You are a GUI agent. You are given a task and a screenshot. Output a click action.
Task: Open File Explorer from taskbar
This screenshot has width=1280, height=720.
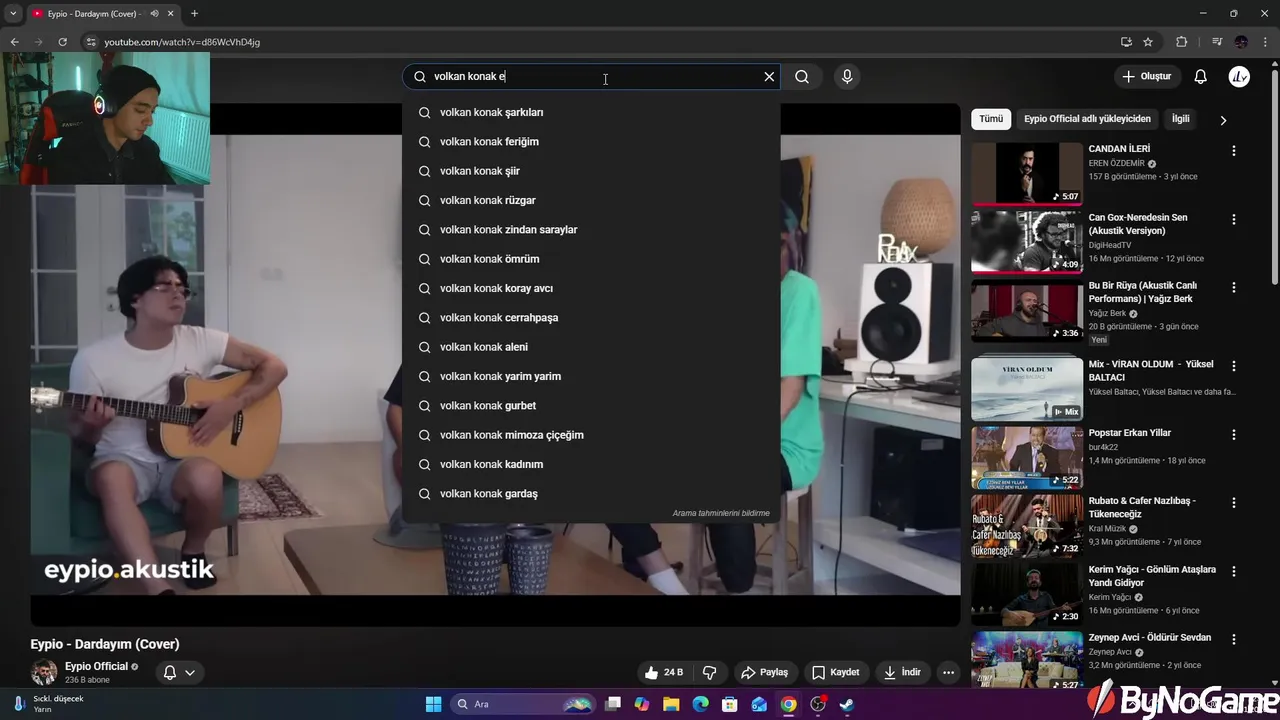coord(671,704)
